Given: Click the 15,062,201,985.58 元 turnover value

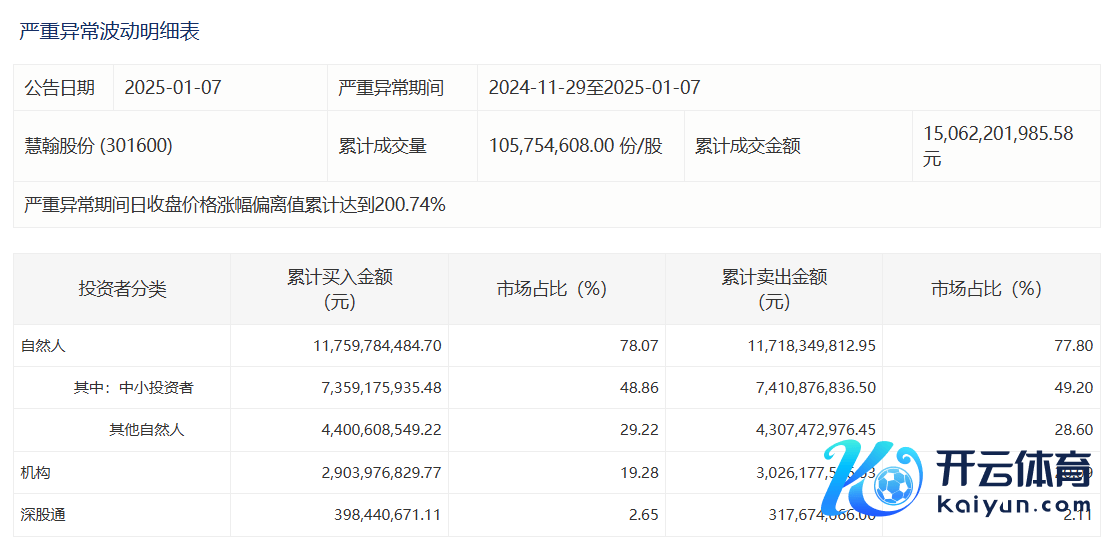Looking at the screenshot, I should tap(998, 145).
